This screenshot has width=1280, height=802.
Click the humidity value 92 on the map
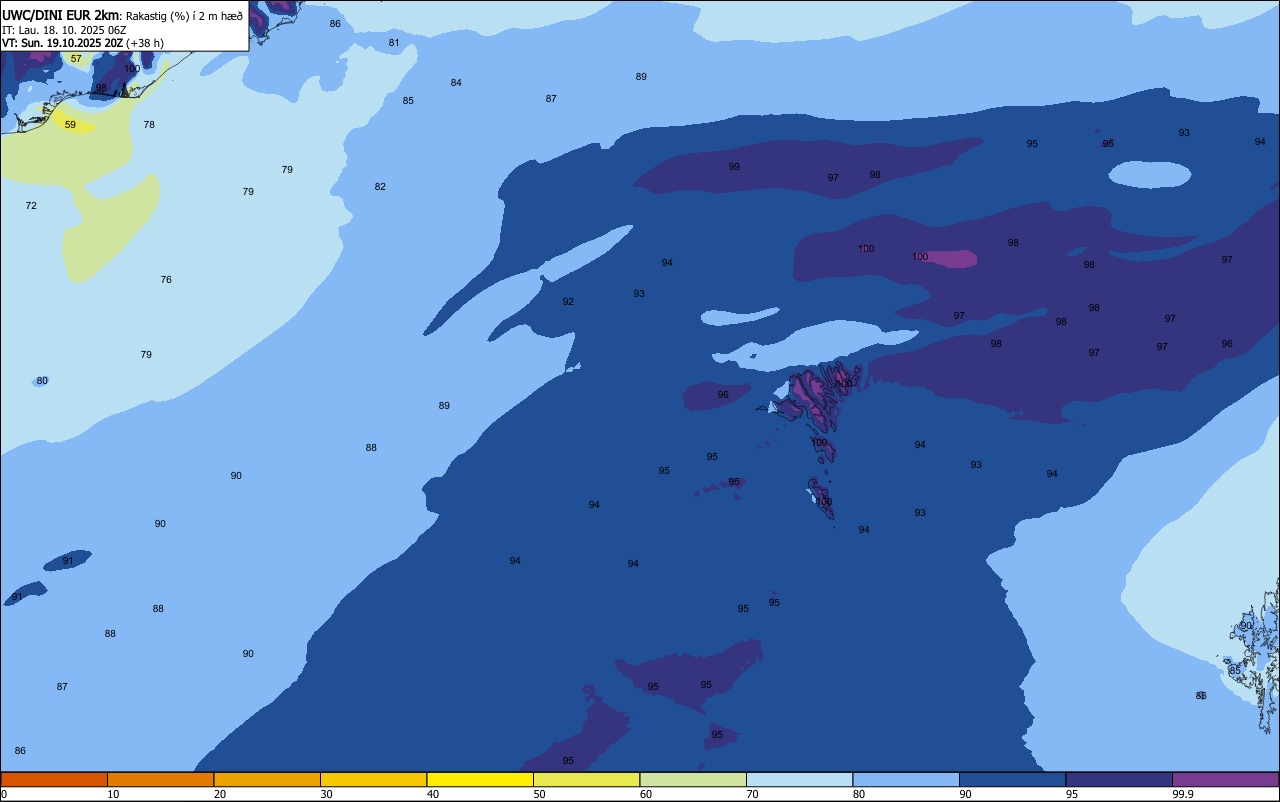coord(568,302)
